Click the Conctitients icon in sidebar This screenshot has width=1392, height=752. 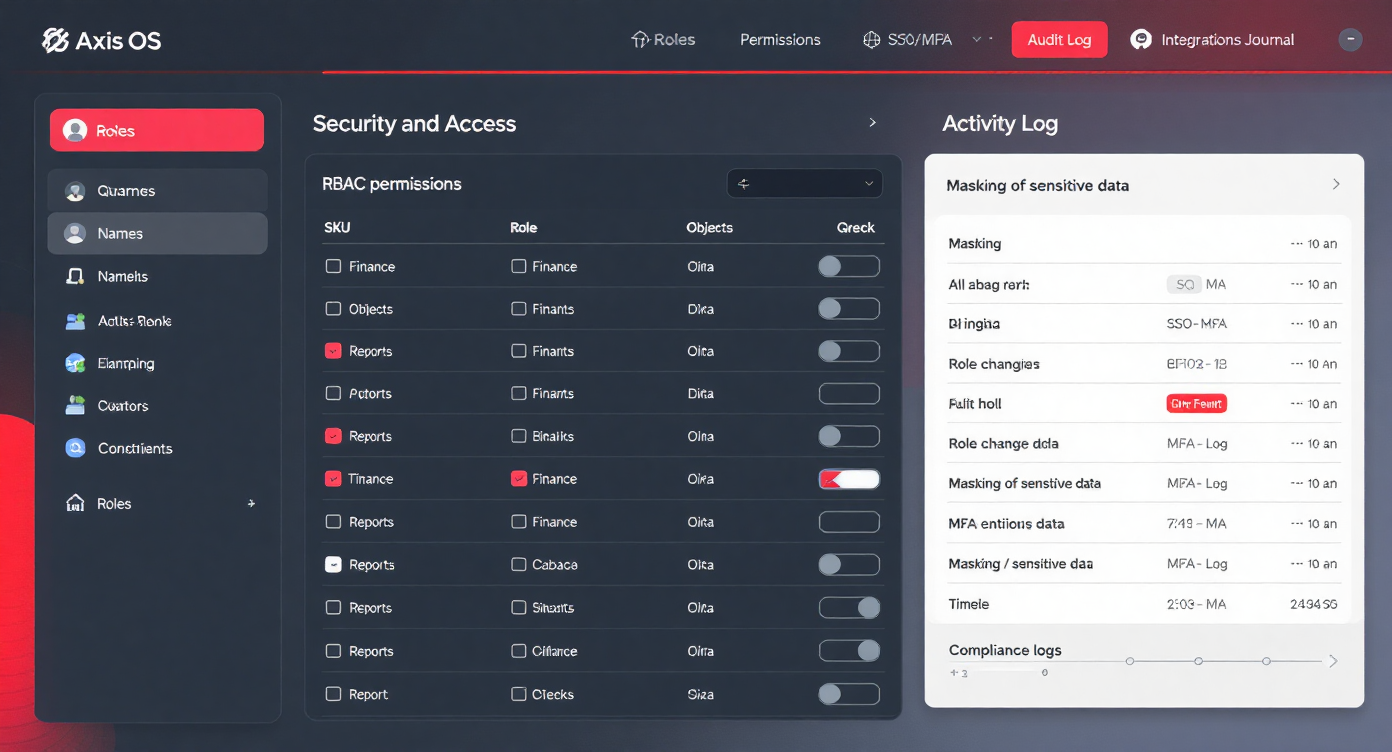75,449
